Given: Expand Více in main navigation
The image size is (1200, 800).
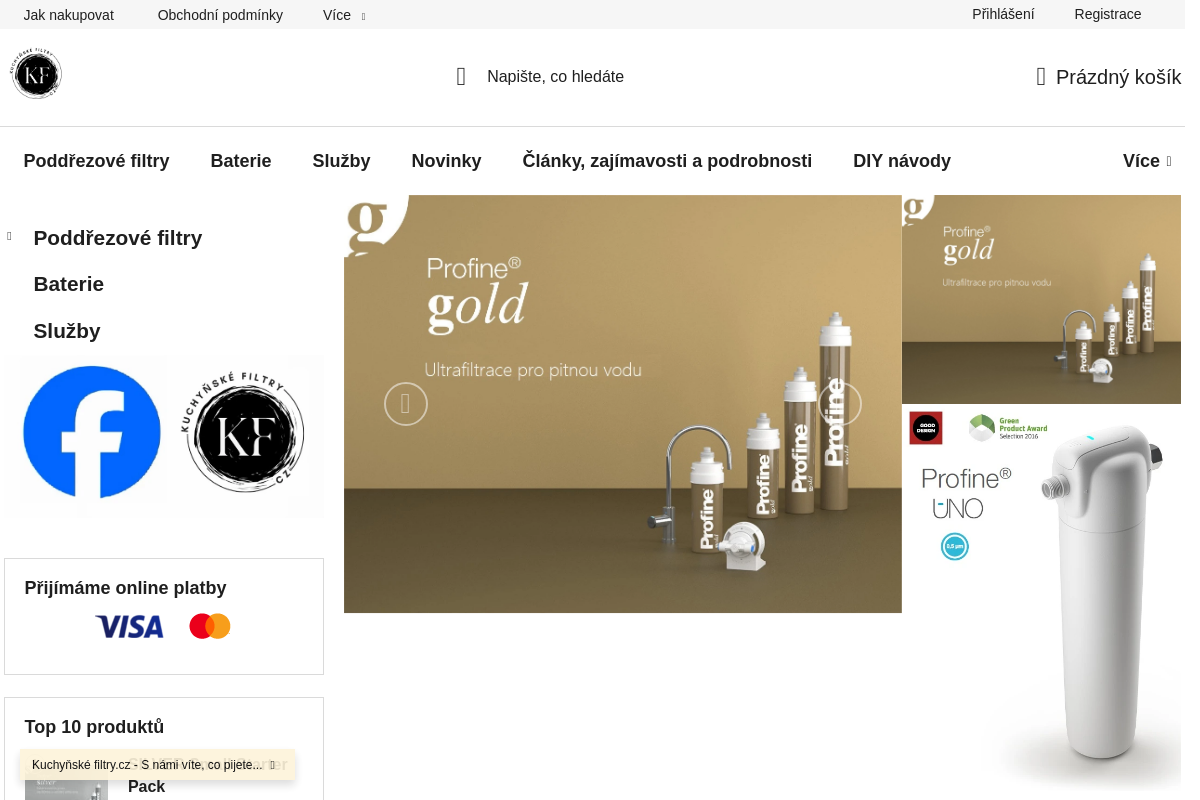Looking at the screenshot, I should coord(1146,161).
